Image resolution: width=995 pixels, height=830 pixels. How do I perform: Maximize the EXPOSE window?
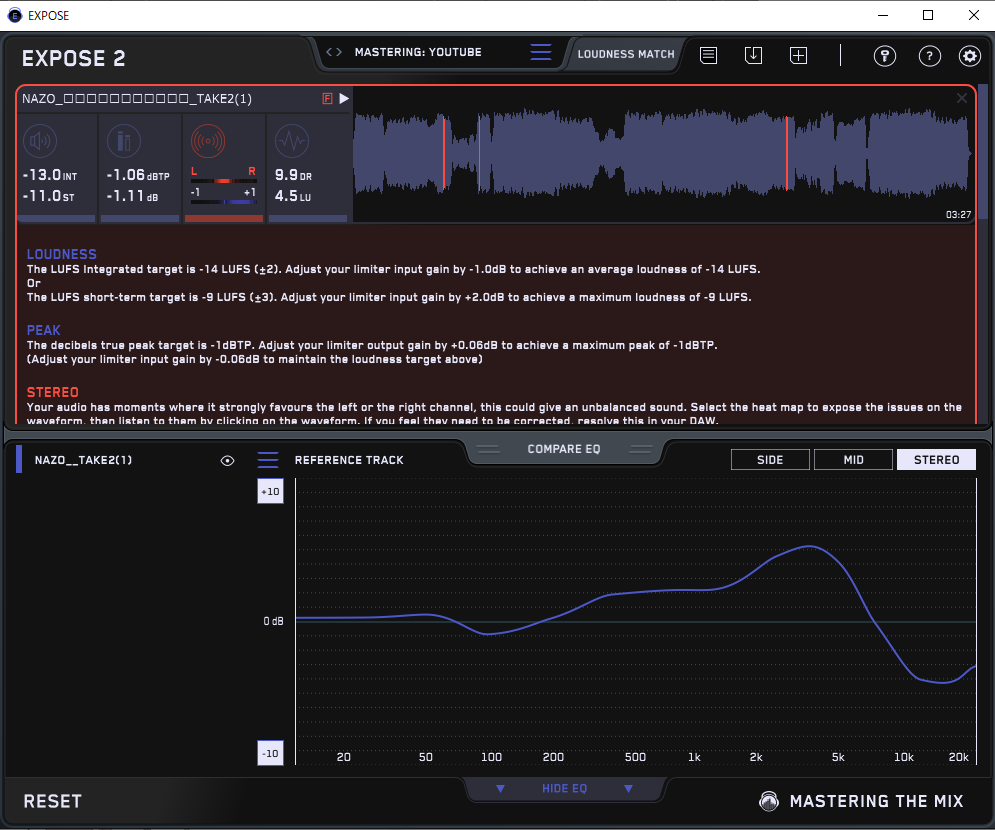[x=928, y=15]
